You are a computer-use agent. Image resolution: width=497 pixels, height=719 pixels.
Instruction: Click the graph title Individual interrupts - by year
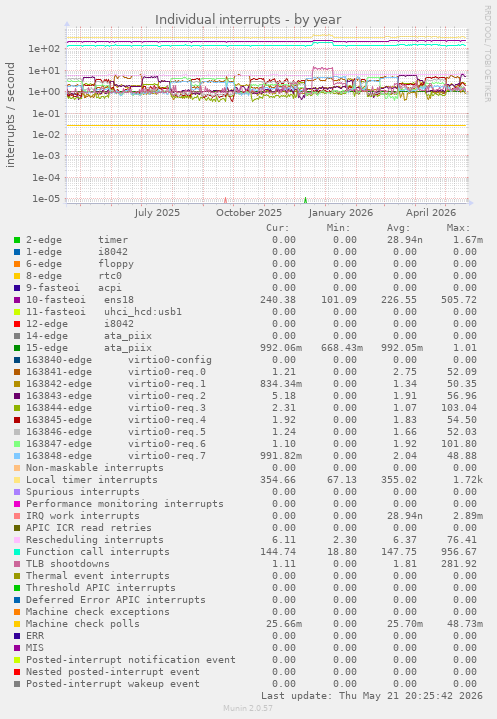[x=248, y=20]
